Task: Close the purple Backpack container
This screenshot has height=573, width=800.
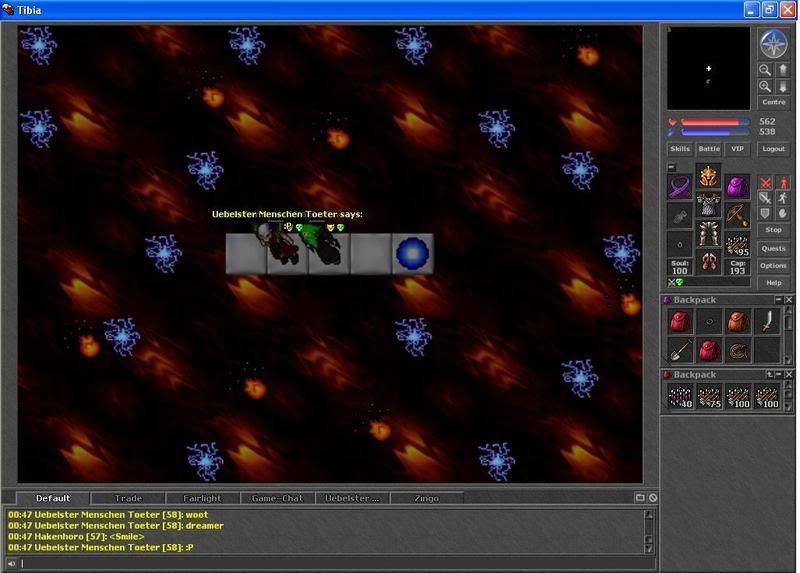Action: pyautogui.click(x=788, y=300)
